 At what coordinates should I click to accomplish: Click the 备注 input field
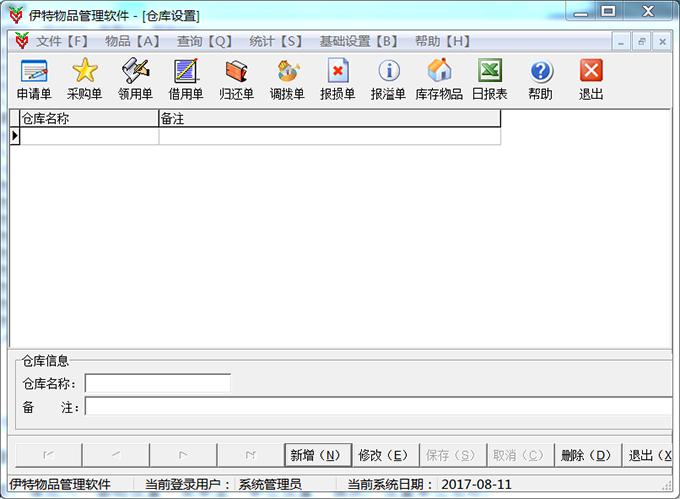378,406
